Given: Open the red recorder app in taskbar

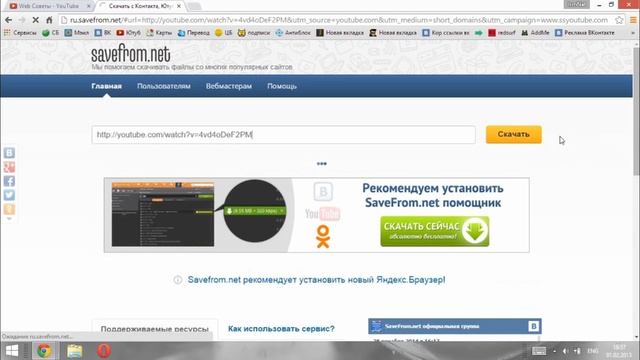Looking at the screenshot, I should [104, 351].
